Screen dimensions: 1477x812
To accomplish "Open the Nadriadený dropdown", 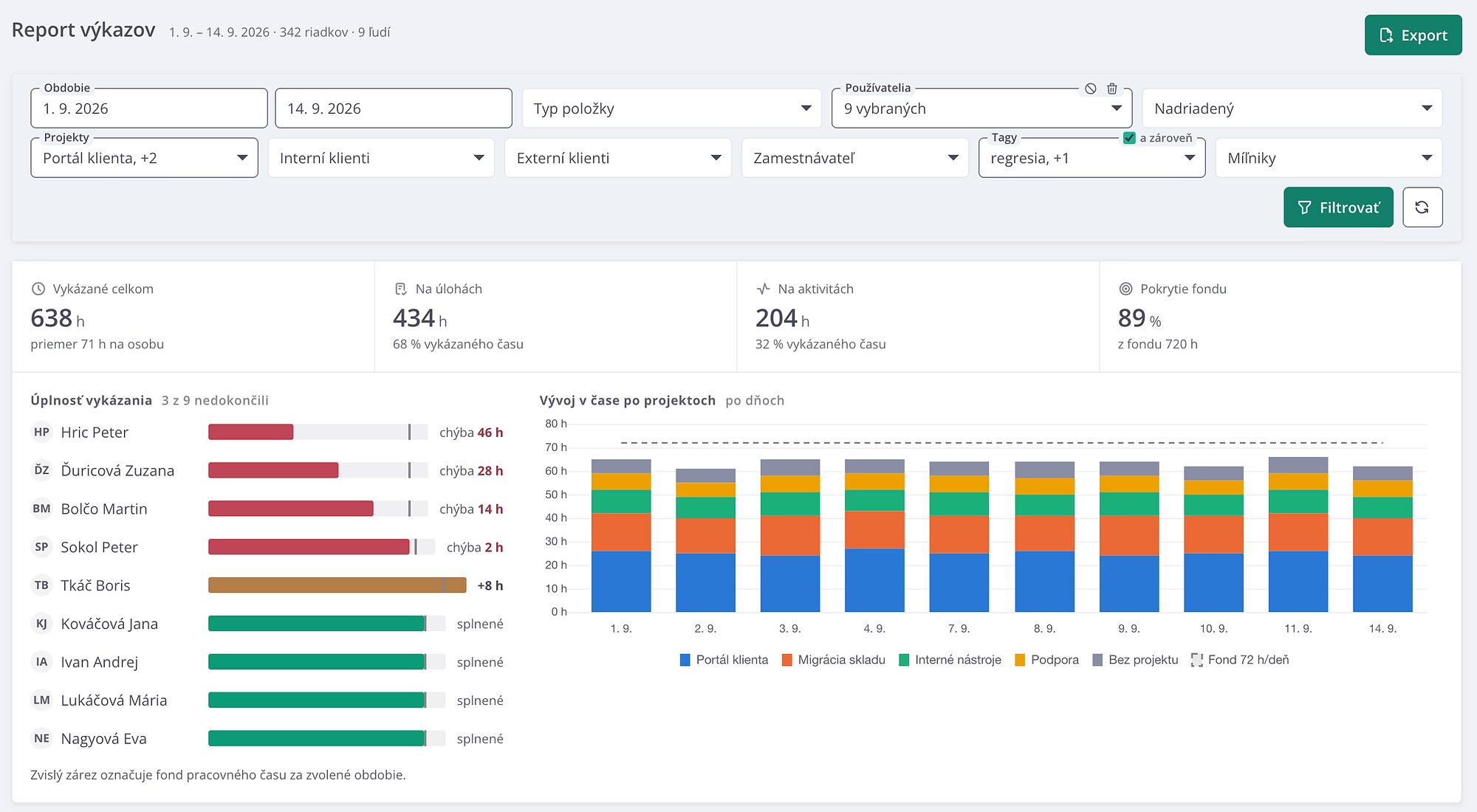I will pyautogui.click(x=1292, y=109).
